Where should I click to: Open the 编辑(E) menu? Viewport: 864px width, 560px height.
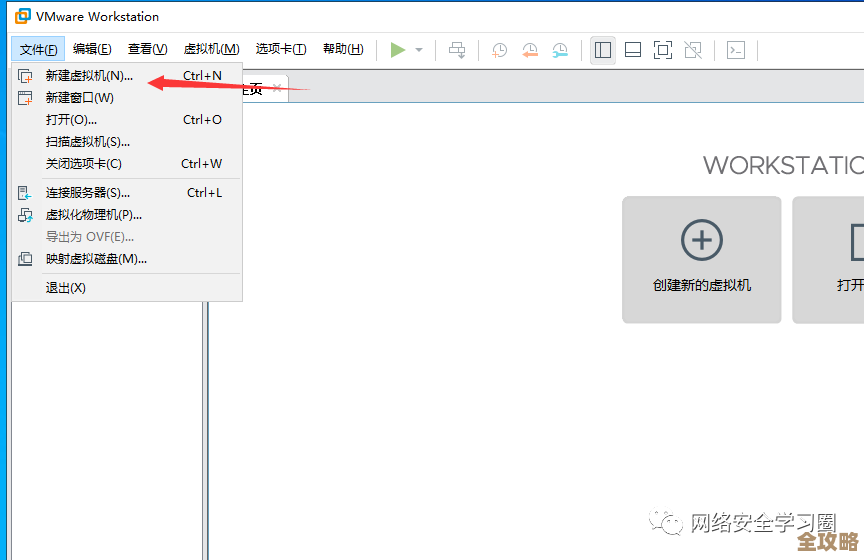[92, 50]
